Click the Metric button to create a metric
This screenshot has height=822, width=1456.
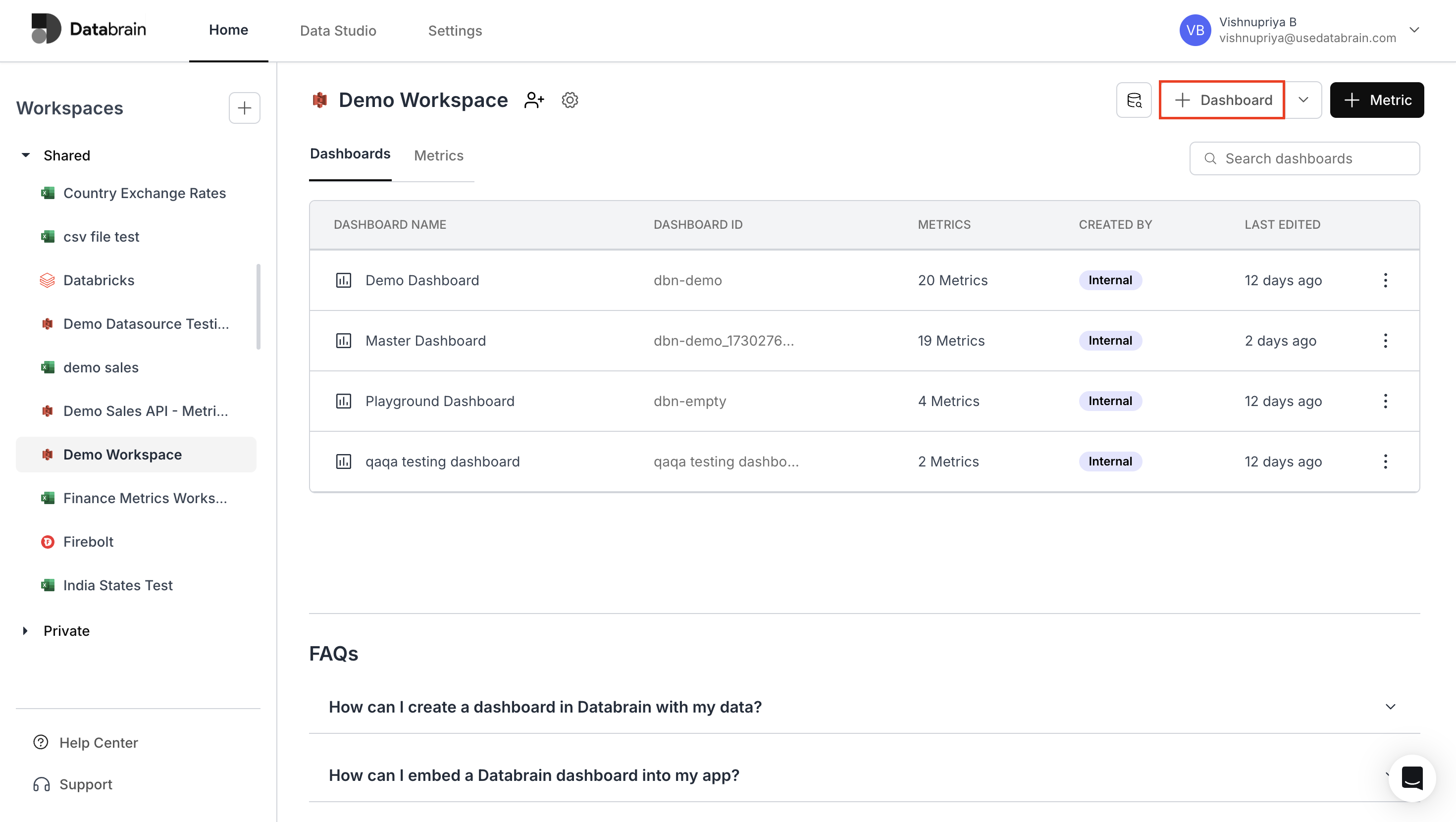click(1377, 100)
